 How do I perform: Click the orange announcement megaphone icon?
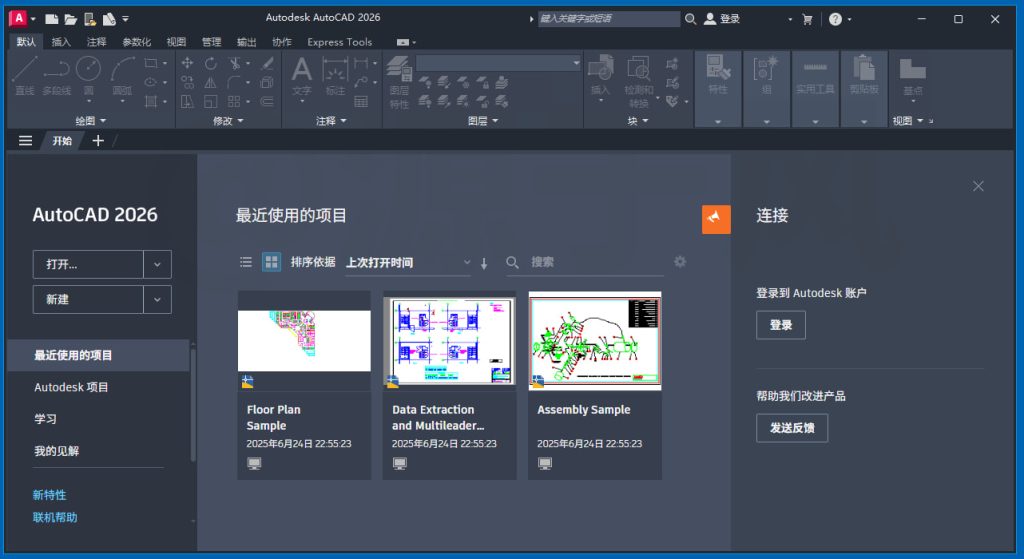pyautogui.click(x=716, y=219)
